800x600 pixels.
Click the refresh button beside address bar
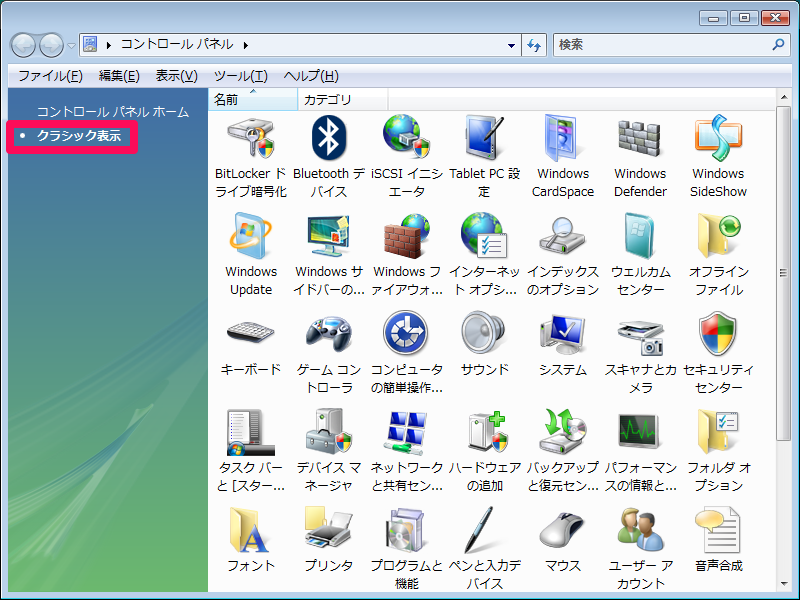[x=534, y=45]
